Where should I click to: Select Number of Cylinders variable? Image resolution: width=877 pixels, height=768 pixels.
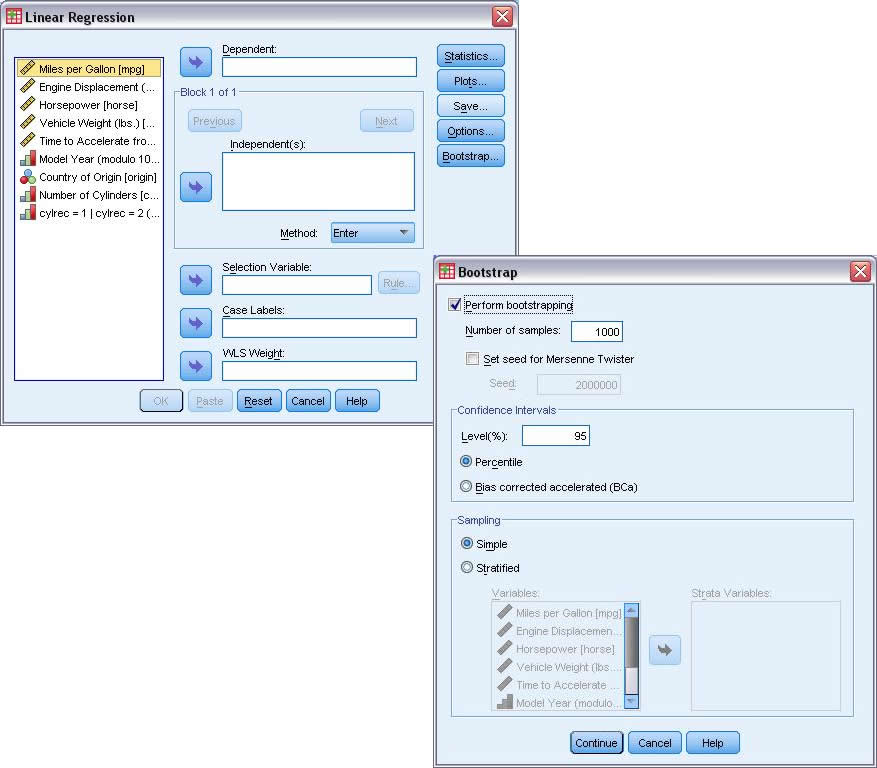[89, 195]
